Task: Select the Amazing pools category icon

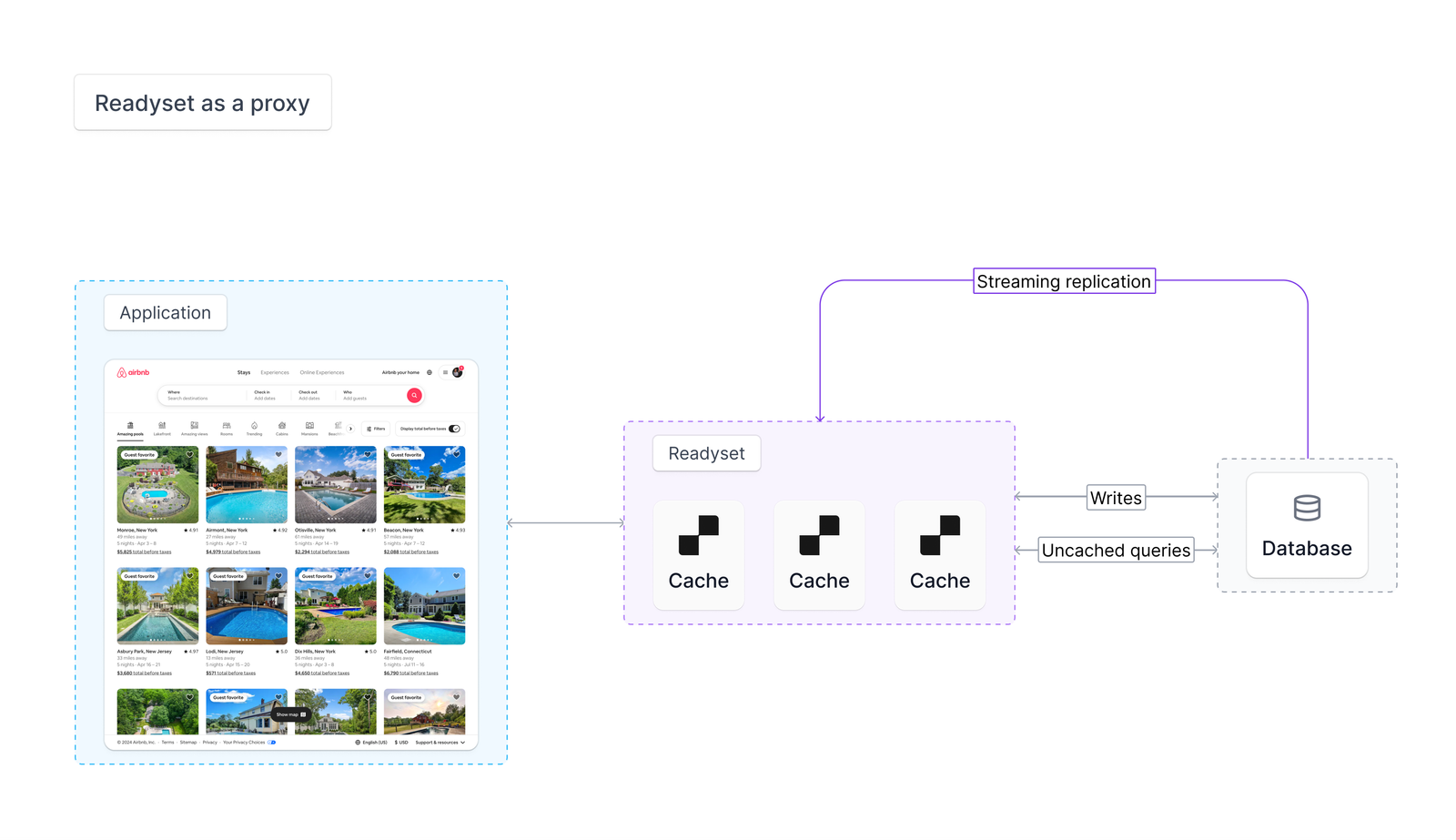Action: tap(130, 425)
